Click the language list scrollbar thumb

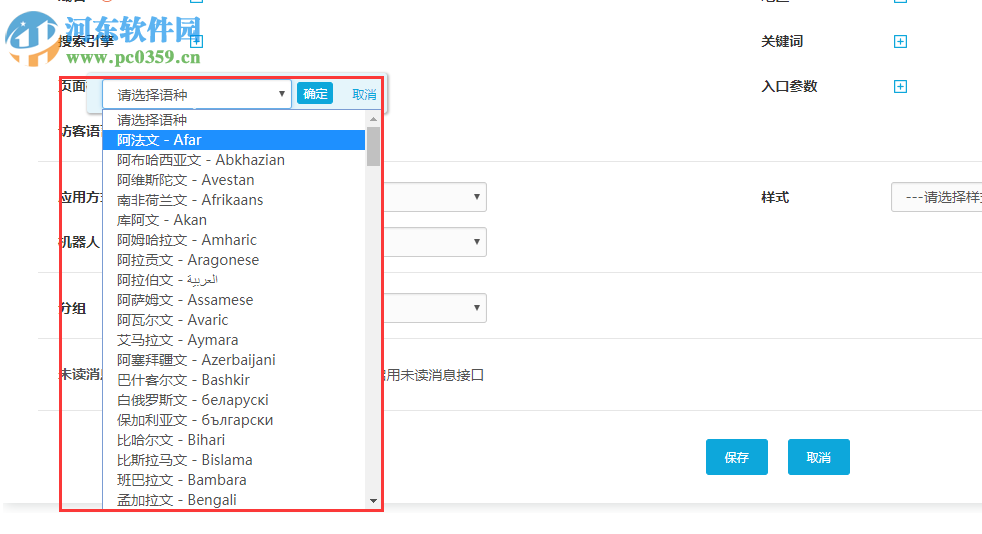[x=373, y=146]
